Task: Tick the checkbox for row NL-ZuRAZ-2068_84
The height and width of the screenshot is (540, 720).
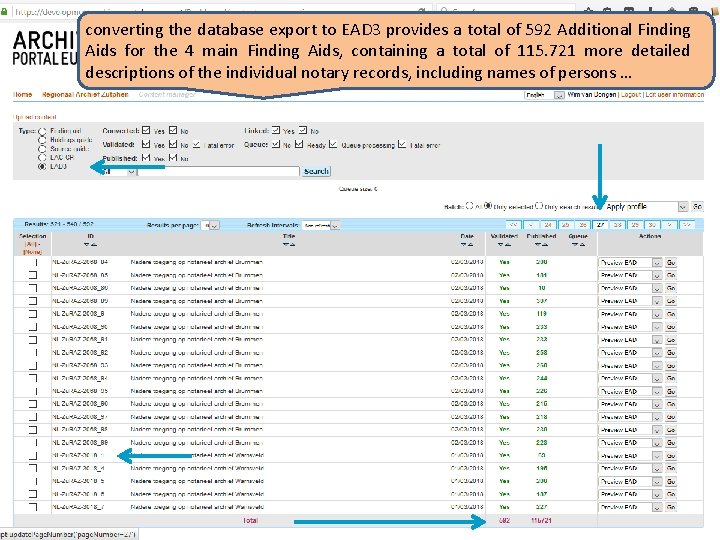Action: [x=33, y=378]
